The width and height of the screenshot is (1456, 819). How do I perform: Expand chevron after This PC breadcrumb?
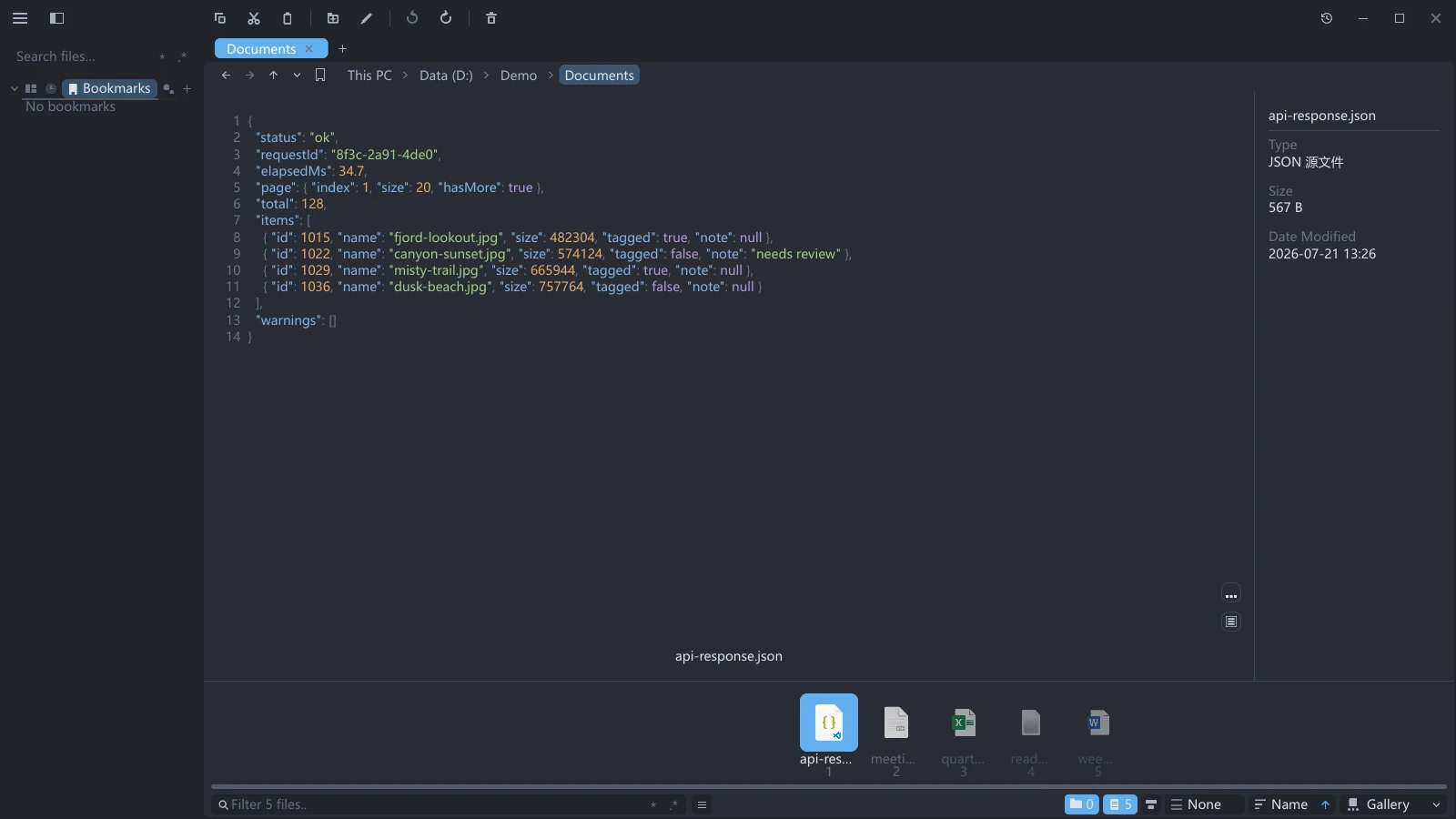[406, 76]
